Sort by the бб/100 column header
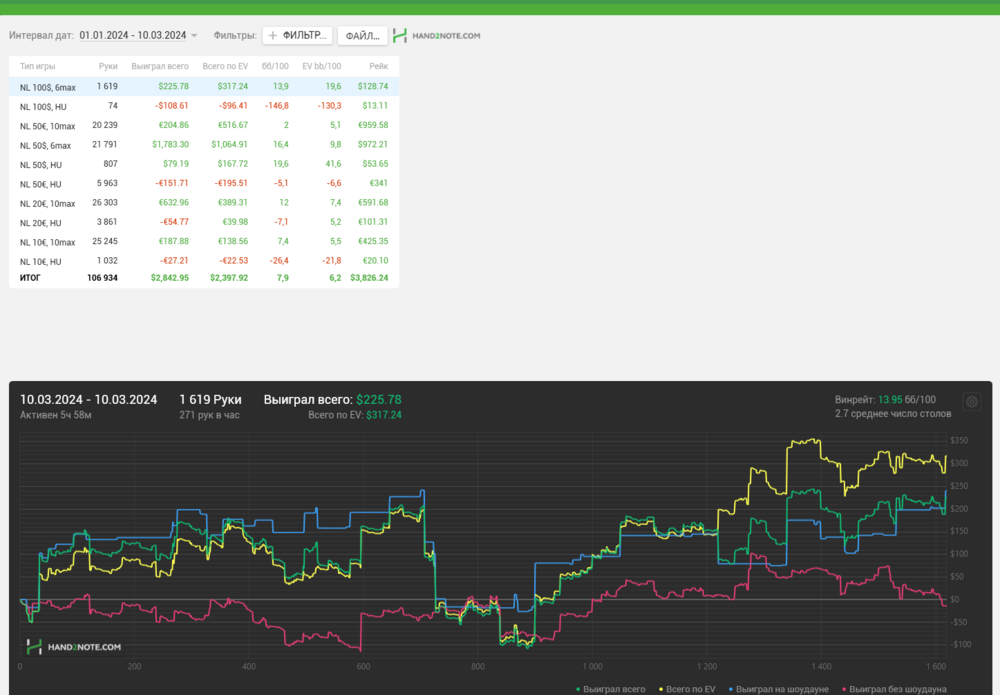 275,66
